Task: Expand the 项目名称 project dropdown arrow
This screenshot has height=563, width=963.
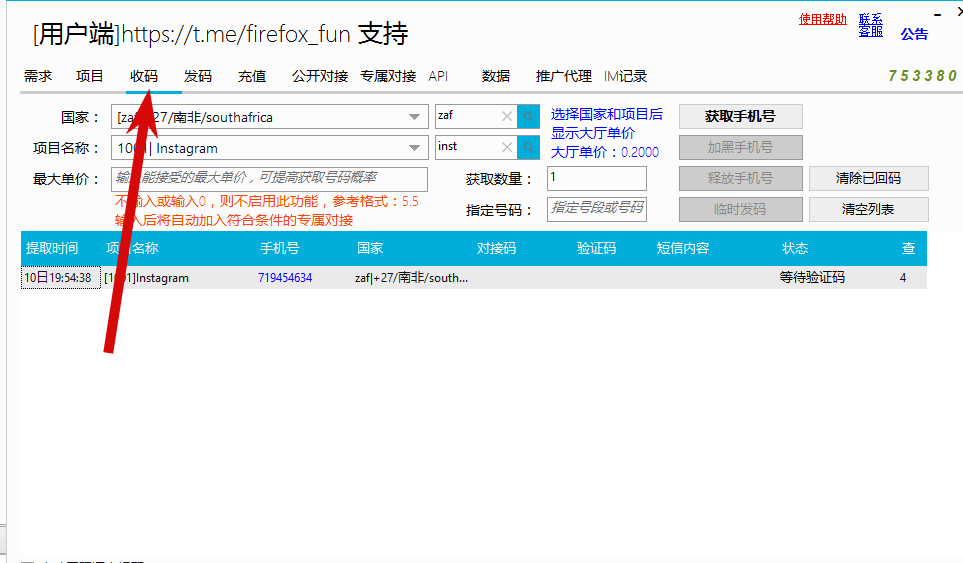Action: pos(415,148)
